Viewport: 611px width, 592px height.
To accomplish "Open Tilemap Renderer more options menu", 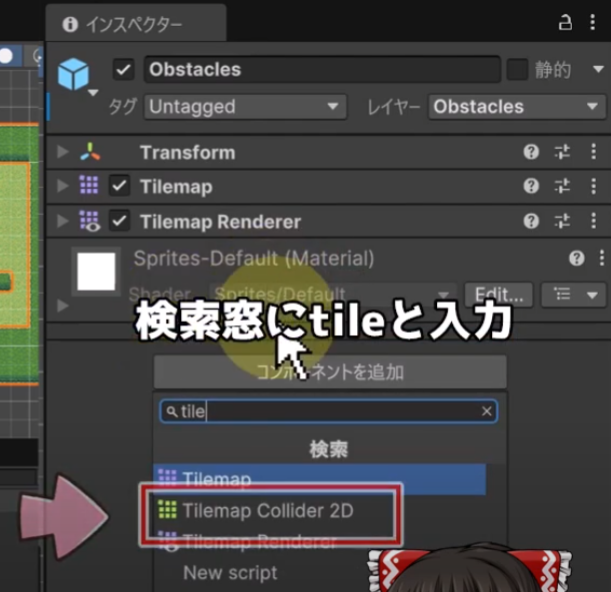I will pyautogui.click(x=593, y=221).
